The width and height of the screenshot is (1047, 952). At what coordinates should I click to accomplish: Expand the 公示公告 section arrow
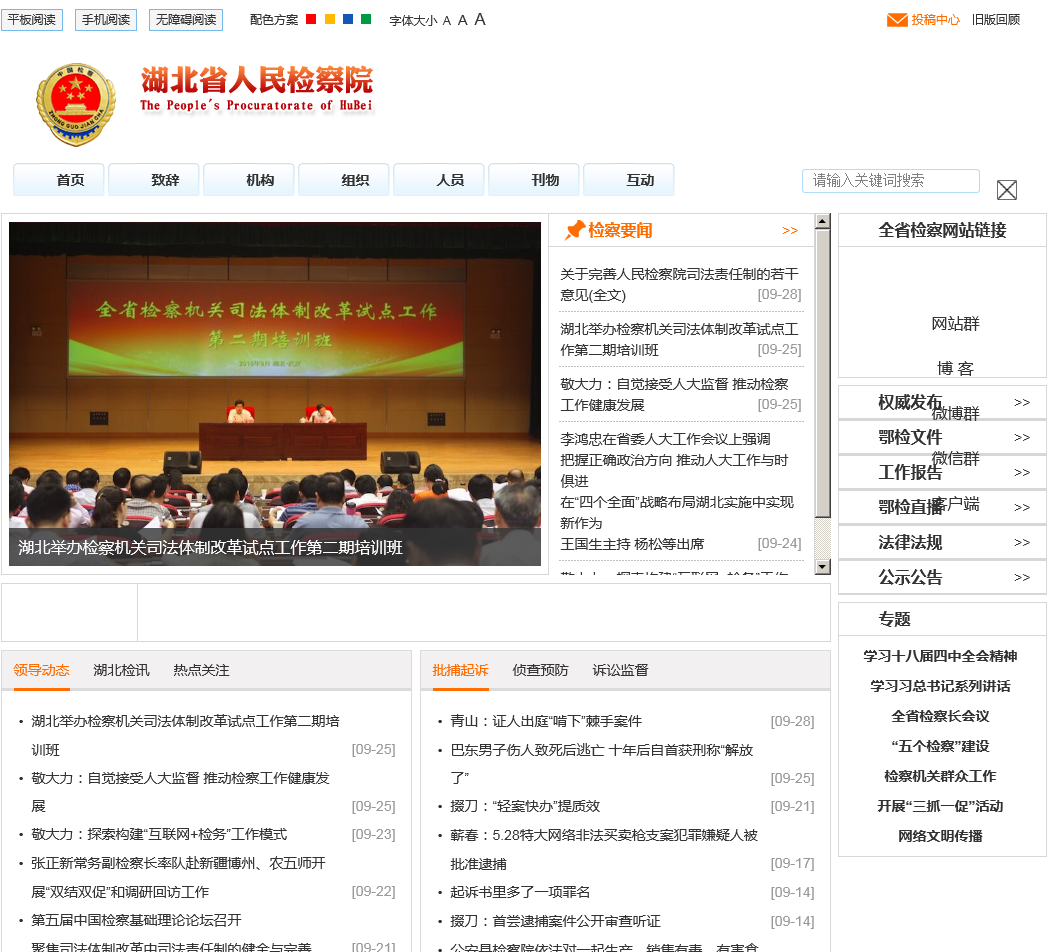point(1022,577)
